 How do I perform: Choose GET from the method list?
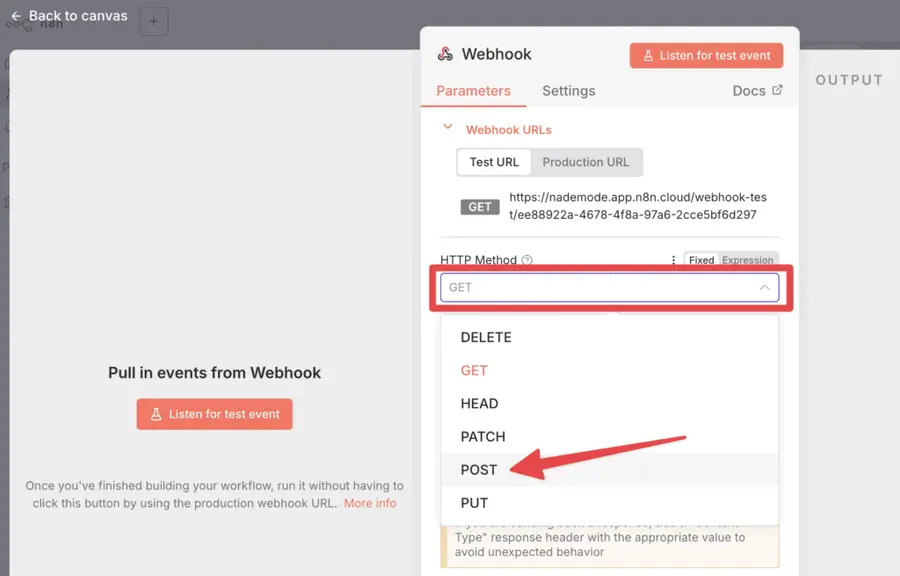tap(610, 371)
